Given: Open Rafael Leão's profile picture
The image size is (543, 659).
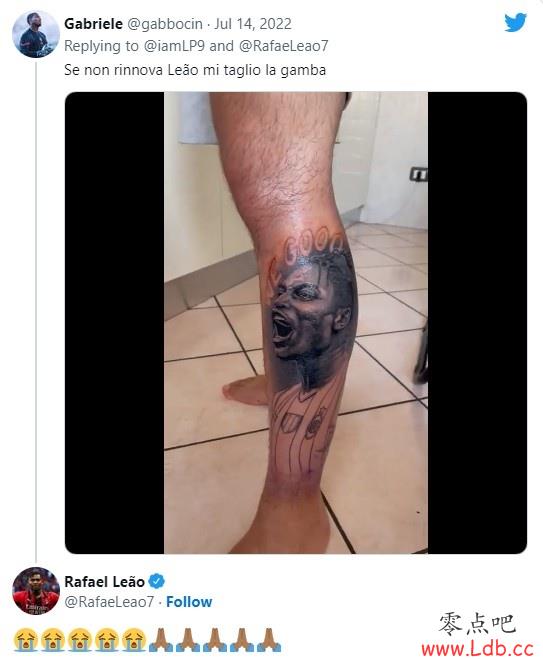Looking at the screenshot, I should (x=36, y=590).
